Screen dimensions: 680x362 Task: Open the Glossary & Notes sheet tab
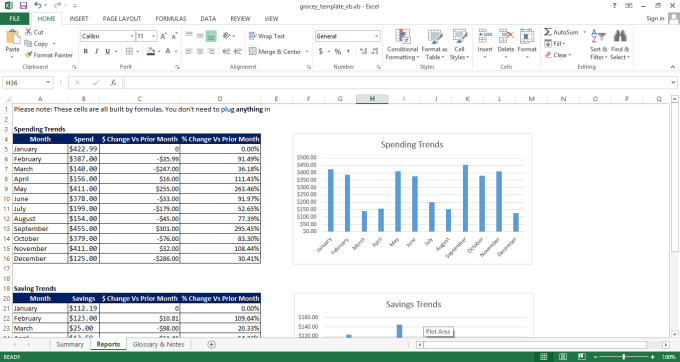pos(158,344)
